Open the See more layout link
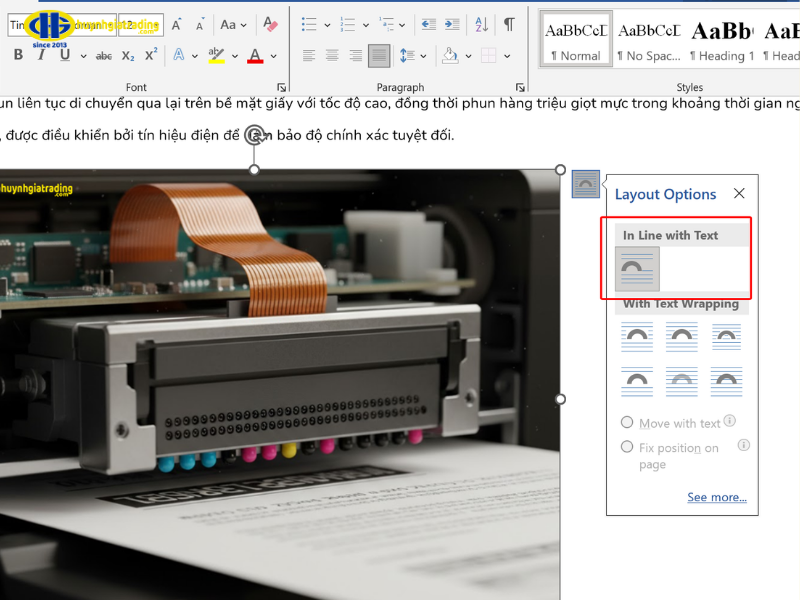800x600 pixels. pos(716,497)
